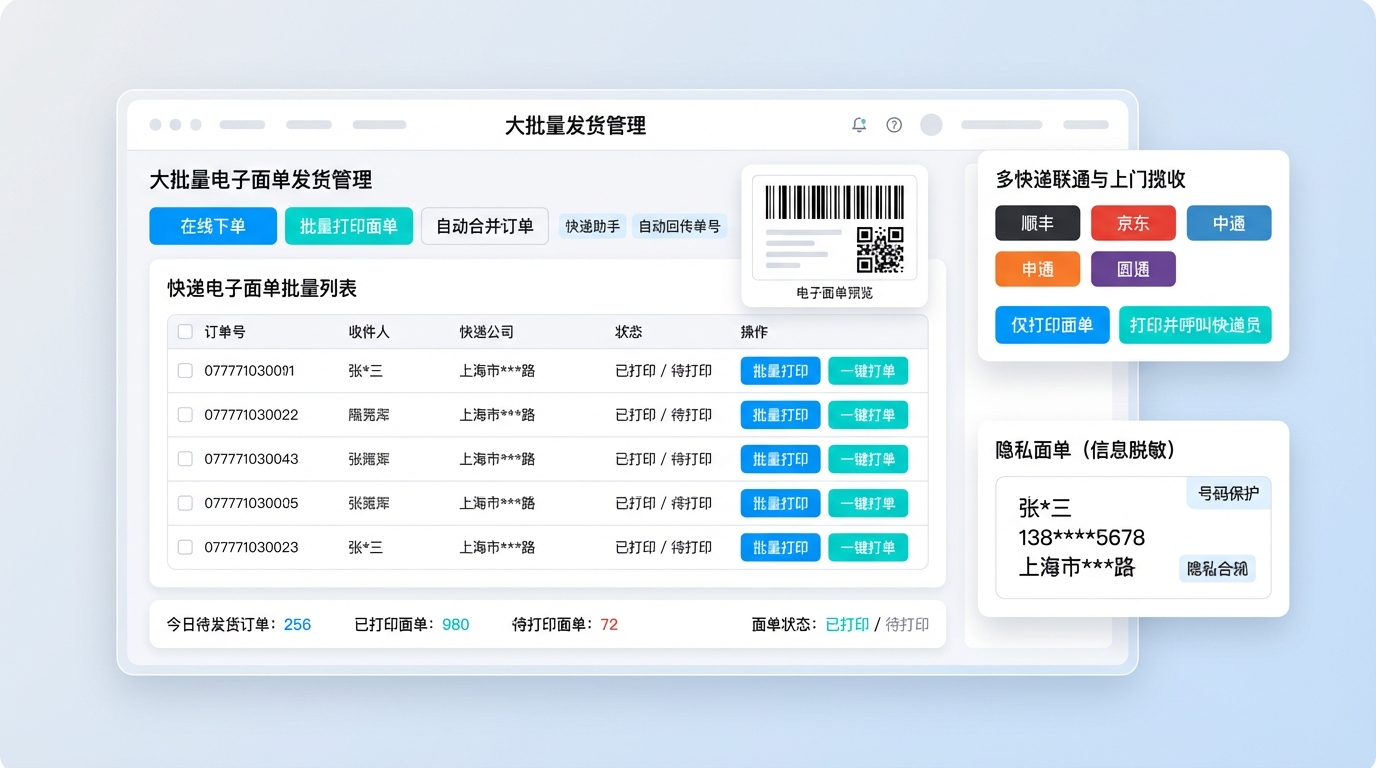This screenshot has width=1376, height=768.
Task: Click 打印并呼叫快递员 button
Action: pyautogui.click(x=1195, y=325)
